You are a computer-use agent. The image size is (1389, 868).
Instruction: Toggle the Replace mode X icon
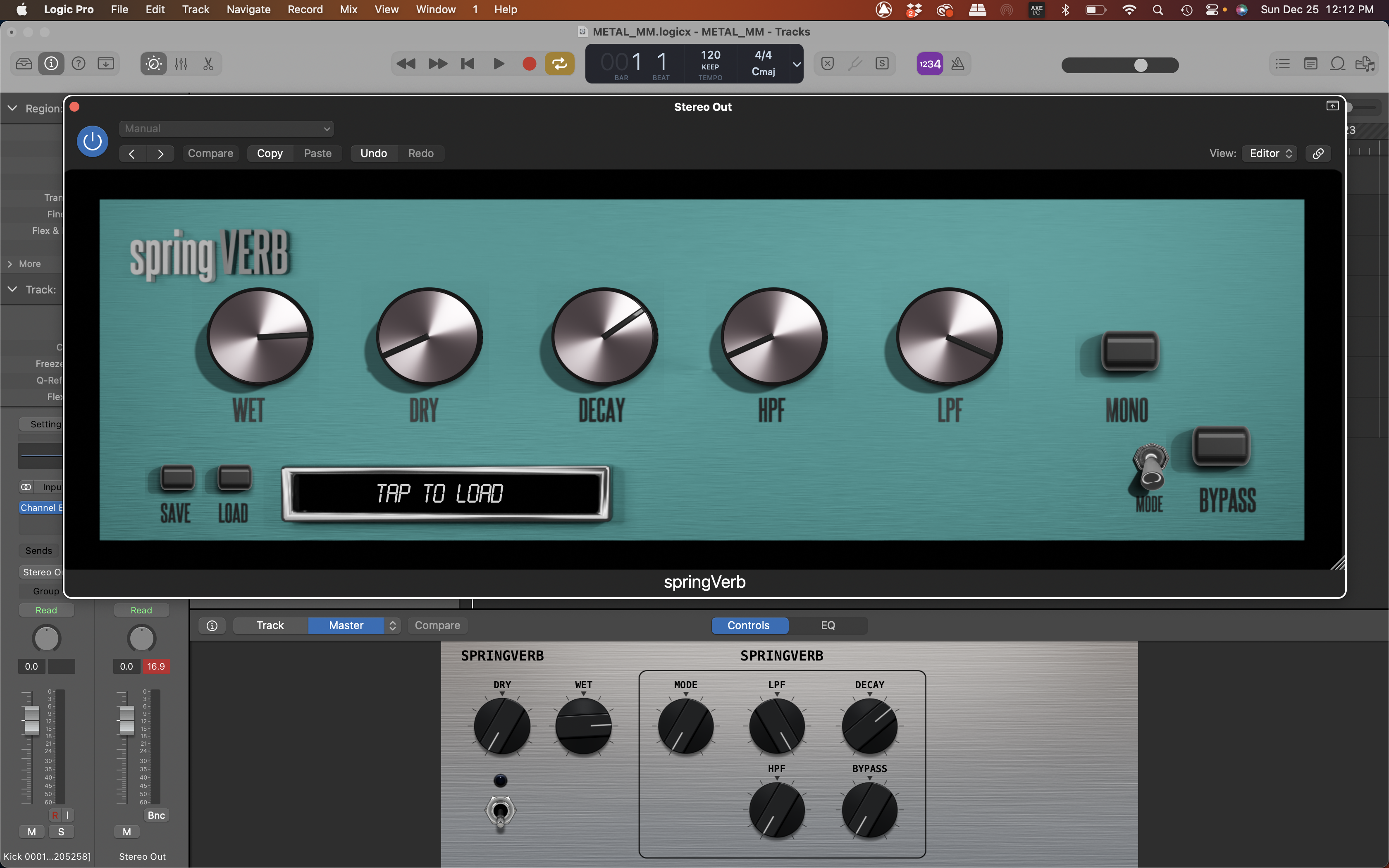tap(828, 64)
